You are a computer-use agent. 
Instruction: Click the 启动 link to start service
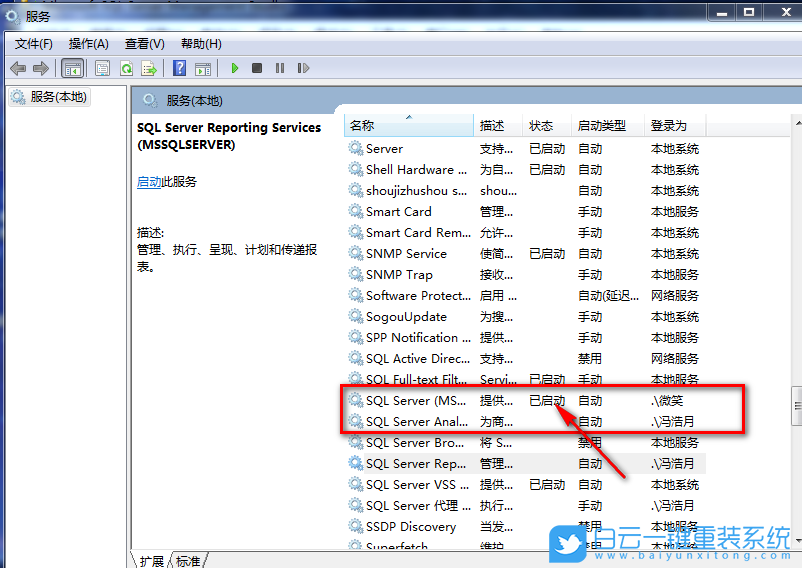pos(149,181)
